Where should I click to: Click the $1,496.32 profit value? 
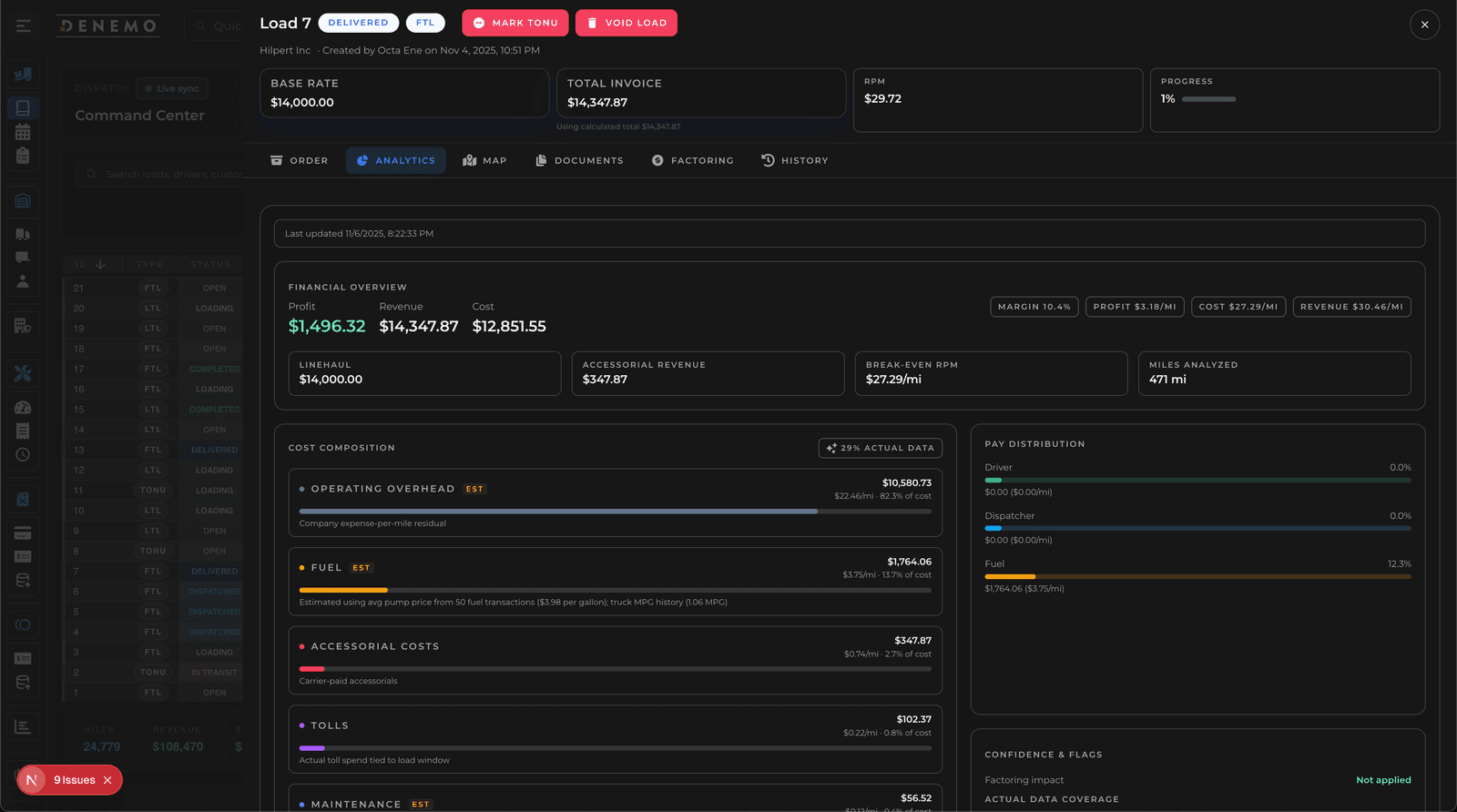coord(327,326)
